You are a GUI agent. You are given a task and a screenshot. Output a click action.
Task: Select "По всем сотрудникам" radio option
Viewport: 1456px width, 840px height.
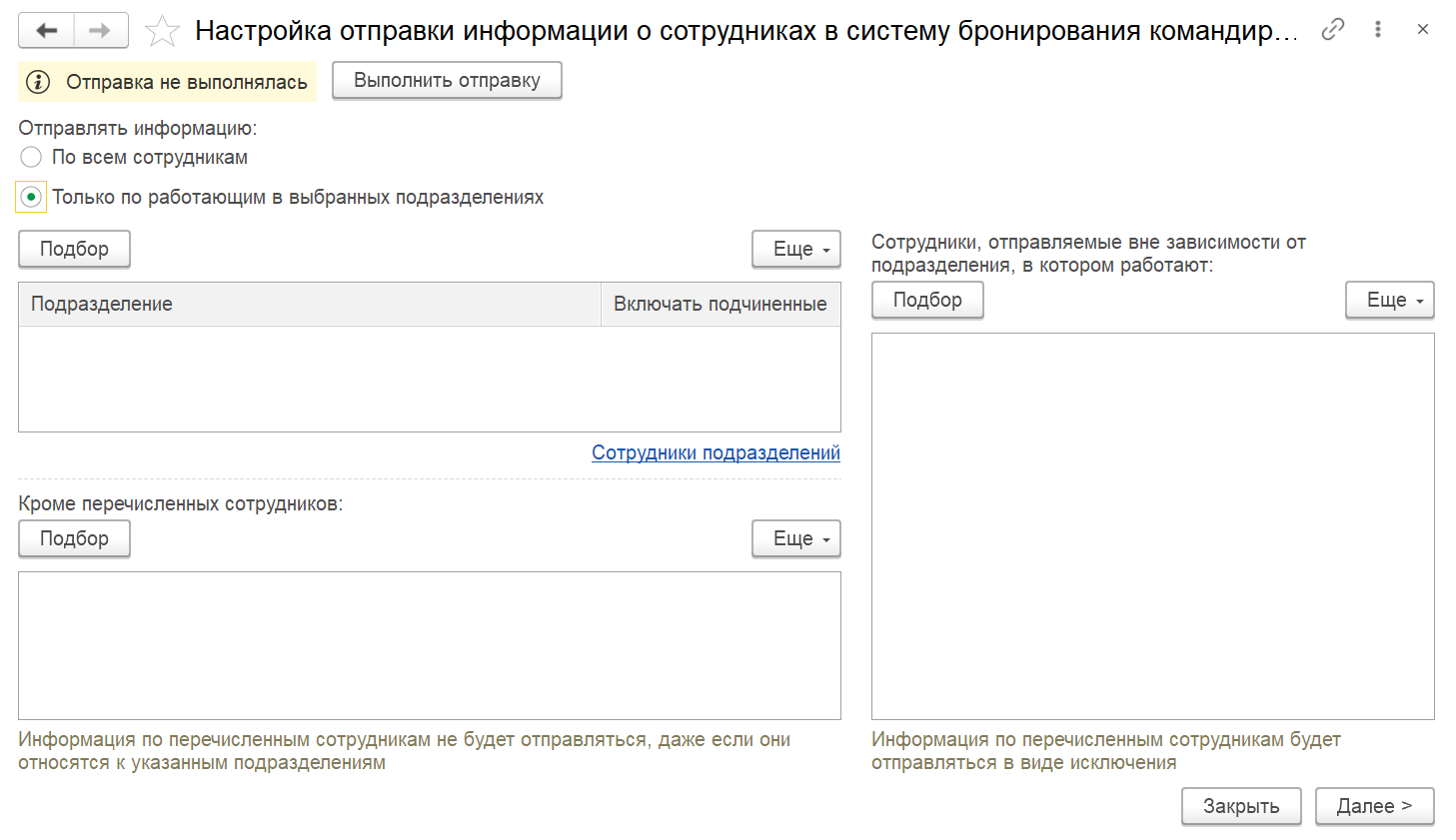[x=32, y=157]
